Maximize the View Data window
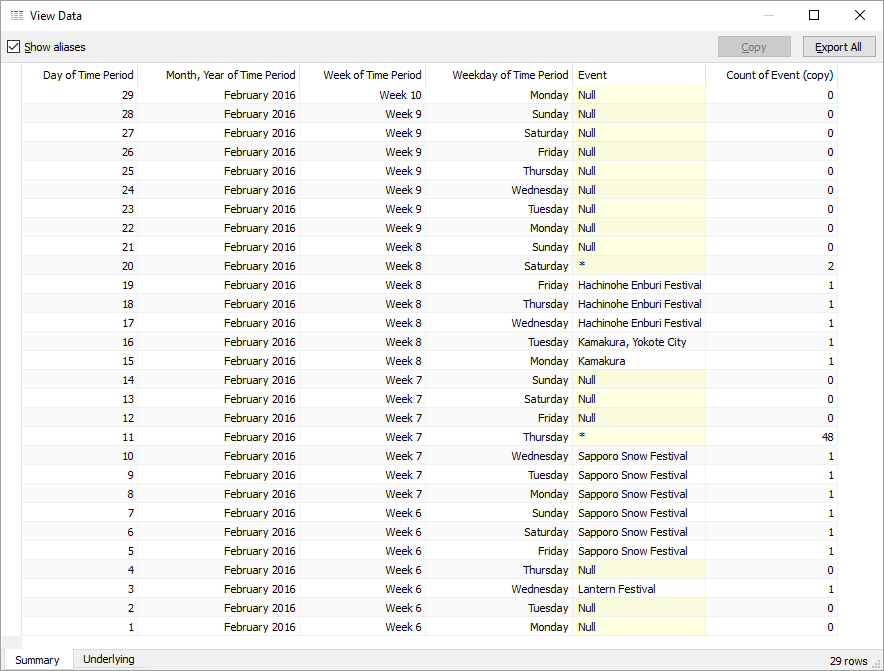This screenshot has height=671, width=884. [x=814, y=15]
